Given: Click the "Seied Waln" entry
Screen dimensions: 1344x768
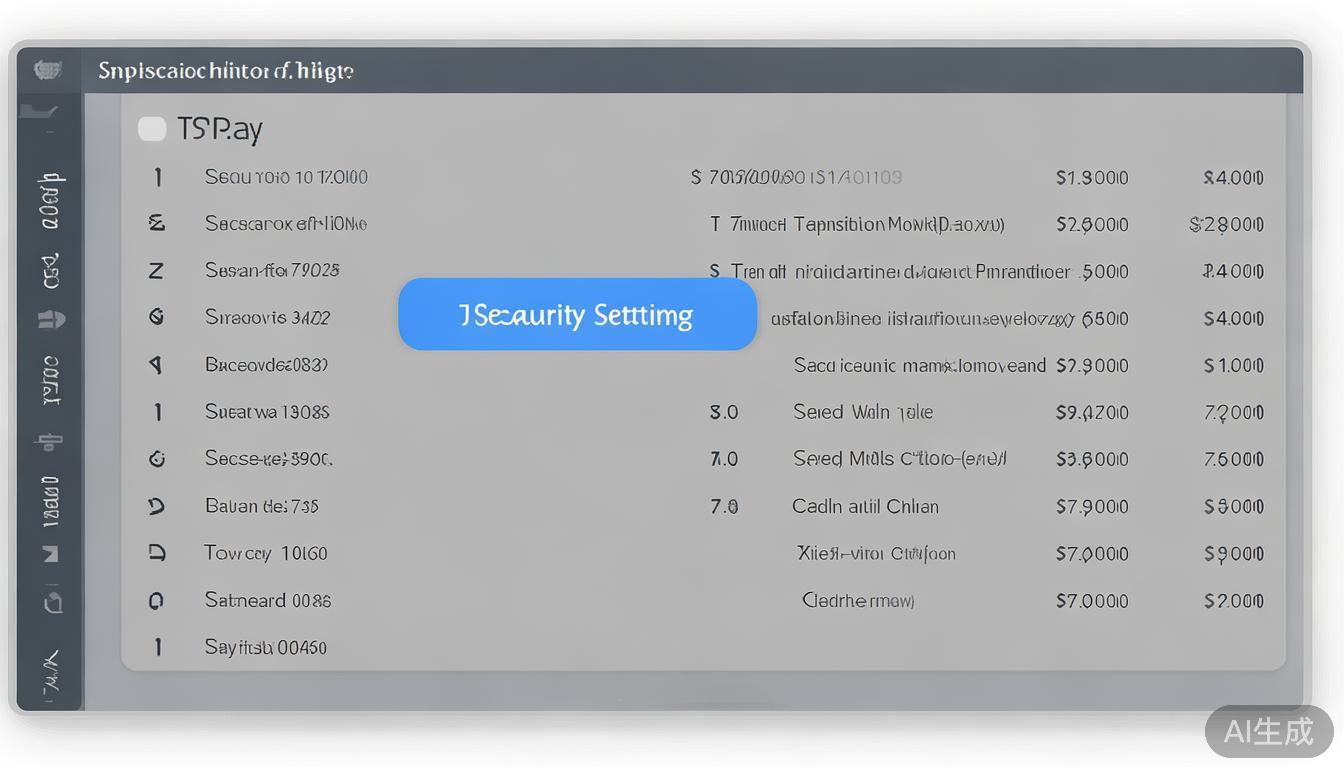Looking at the screenshot, I should tap(862, 412).
